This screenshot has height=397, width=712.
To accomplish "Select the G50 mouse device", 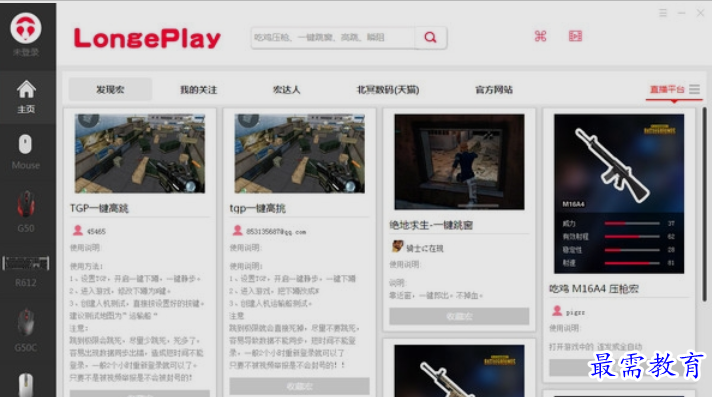I will click(26, 211).
